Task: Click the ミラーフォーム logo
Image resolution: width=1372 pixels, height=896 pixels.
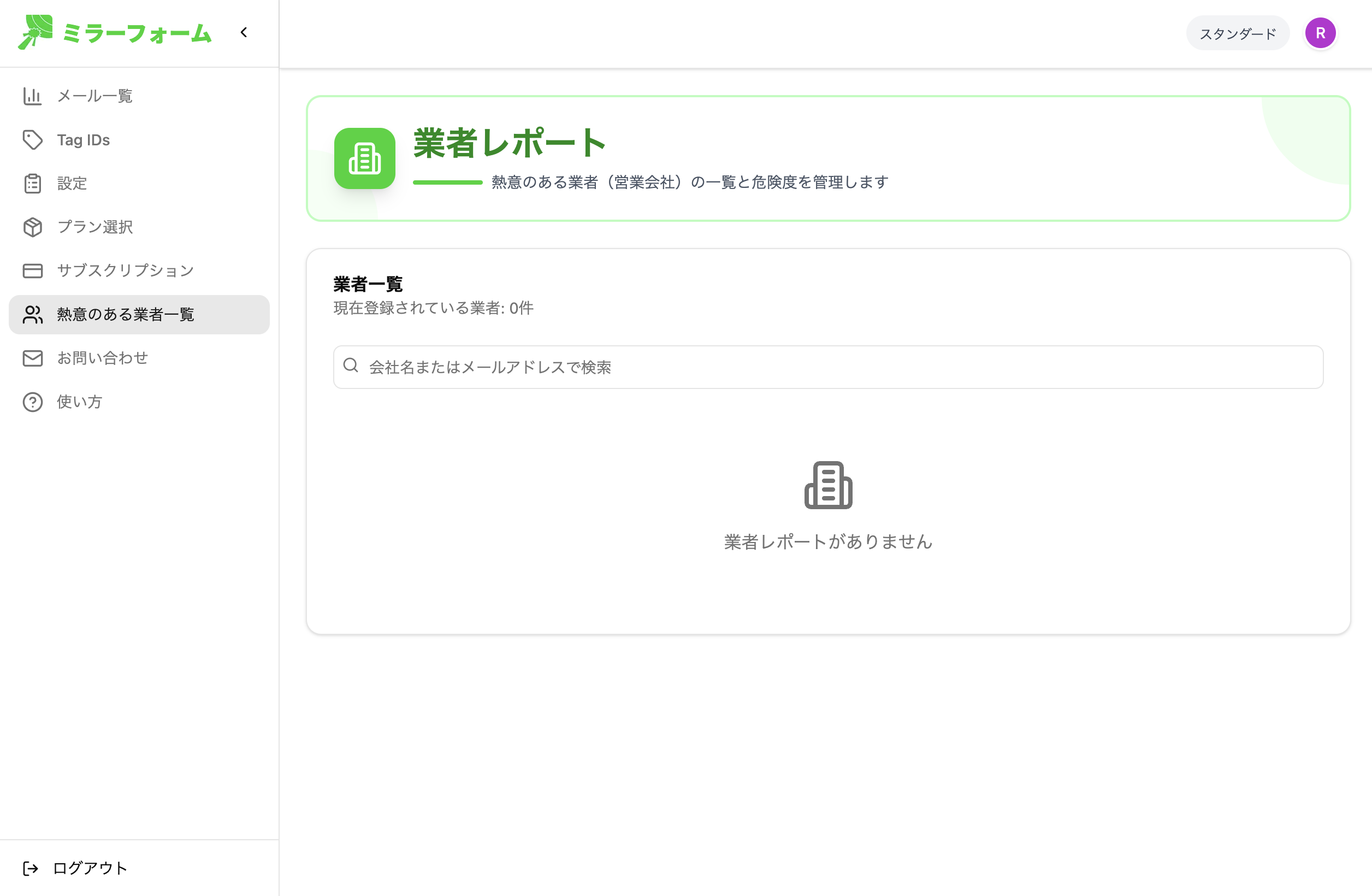Action: tap(115, 33)
